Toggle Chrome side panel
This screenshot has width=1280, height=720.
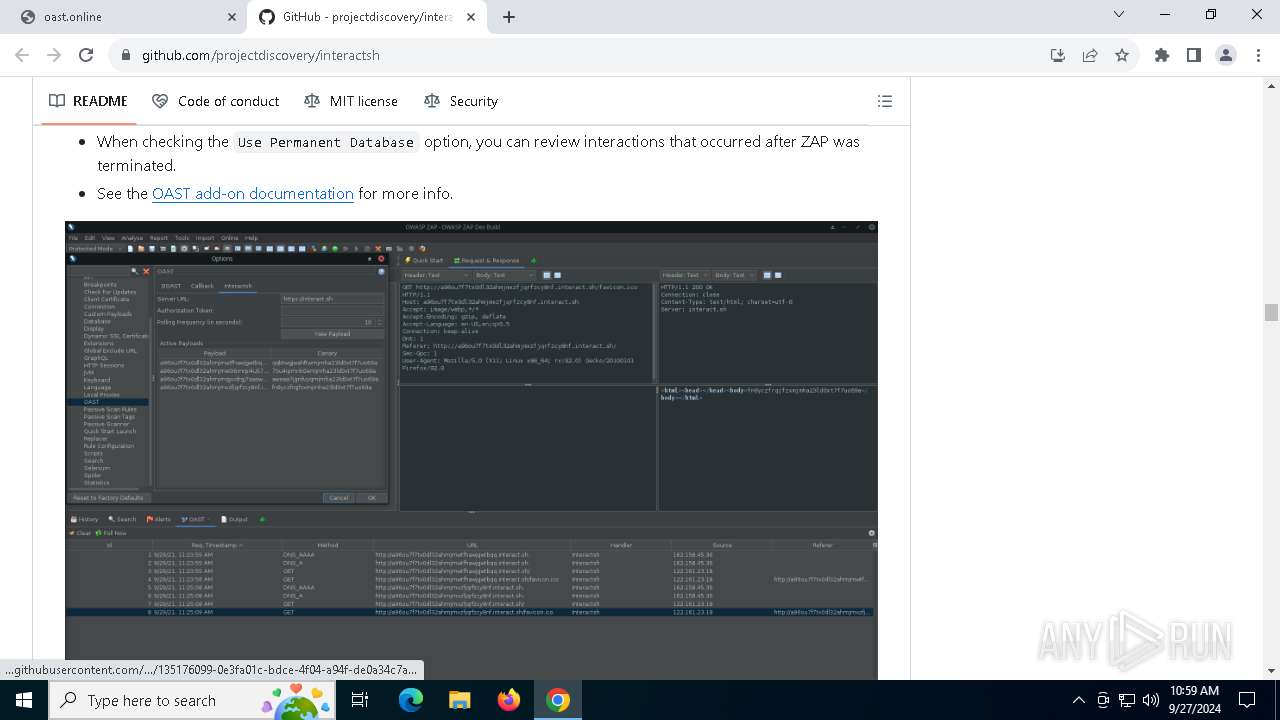(1194, 55)
